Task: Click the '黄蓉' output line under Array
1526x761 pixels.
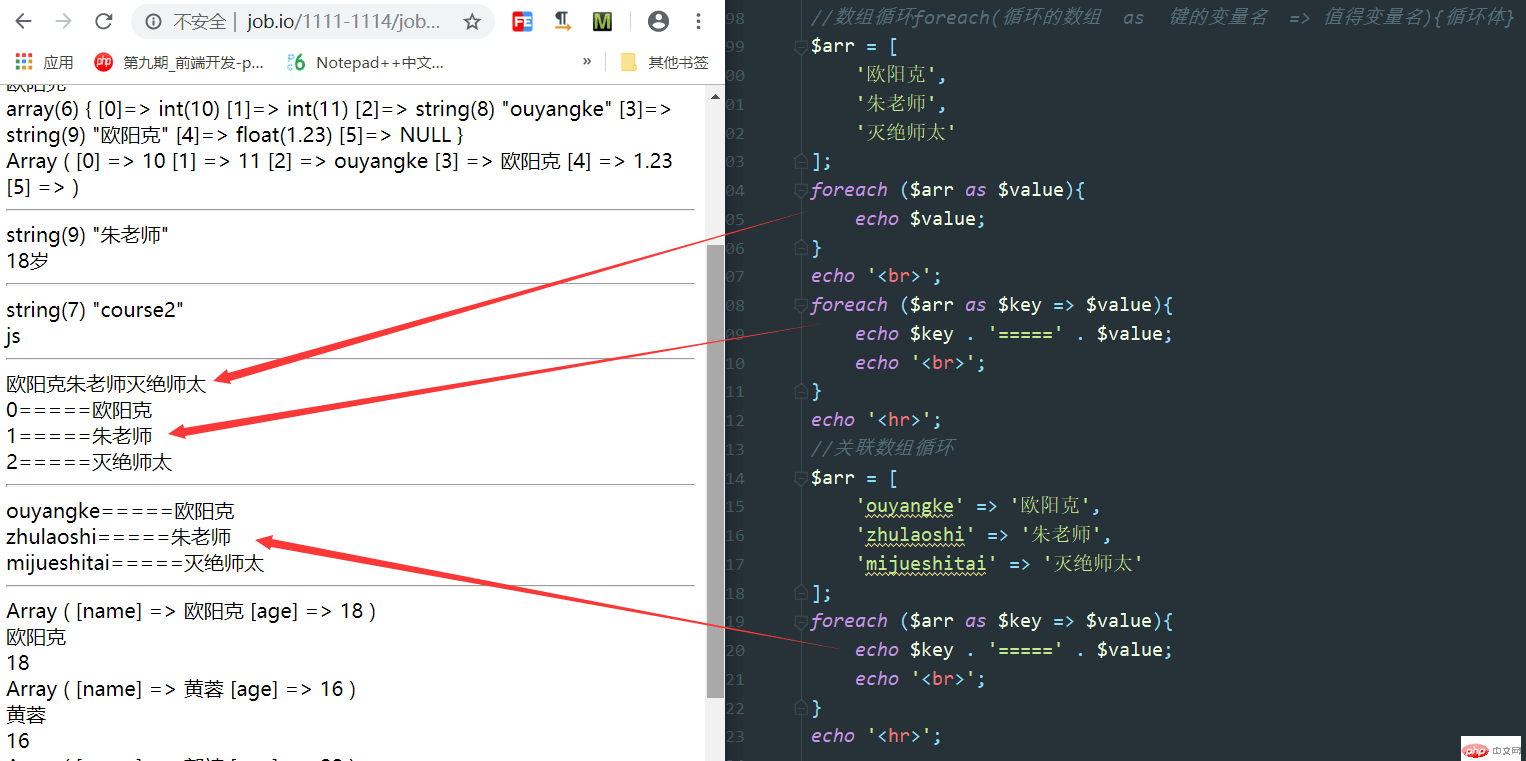Action: coord(26,715)
